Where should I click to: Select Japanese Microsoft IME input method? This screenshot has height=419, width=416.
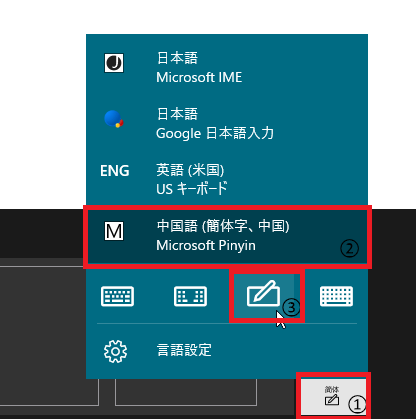pos(227,68)
